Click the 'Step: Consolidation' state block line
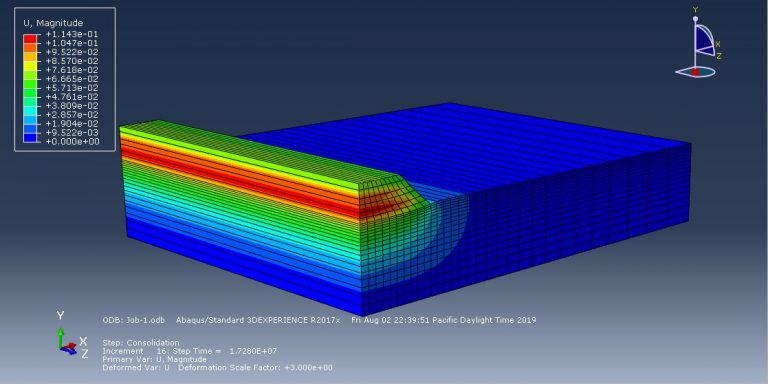The width and height of the screenshot is (768, 384). pos(141,343)
